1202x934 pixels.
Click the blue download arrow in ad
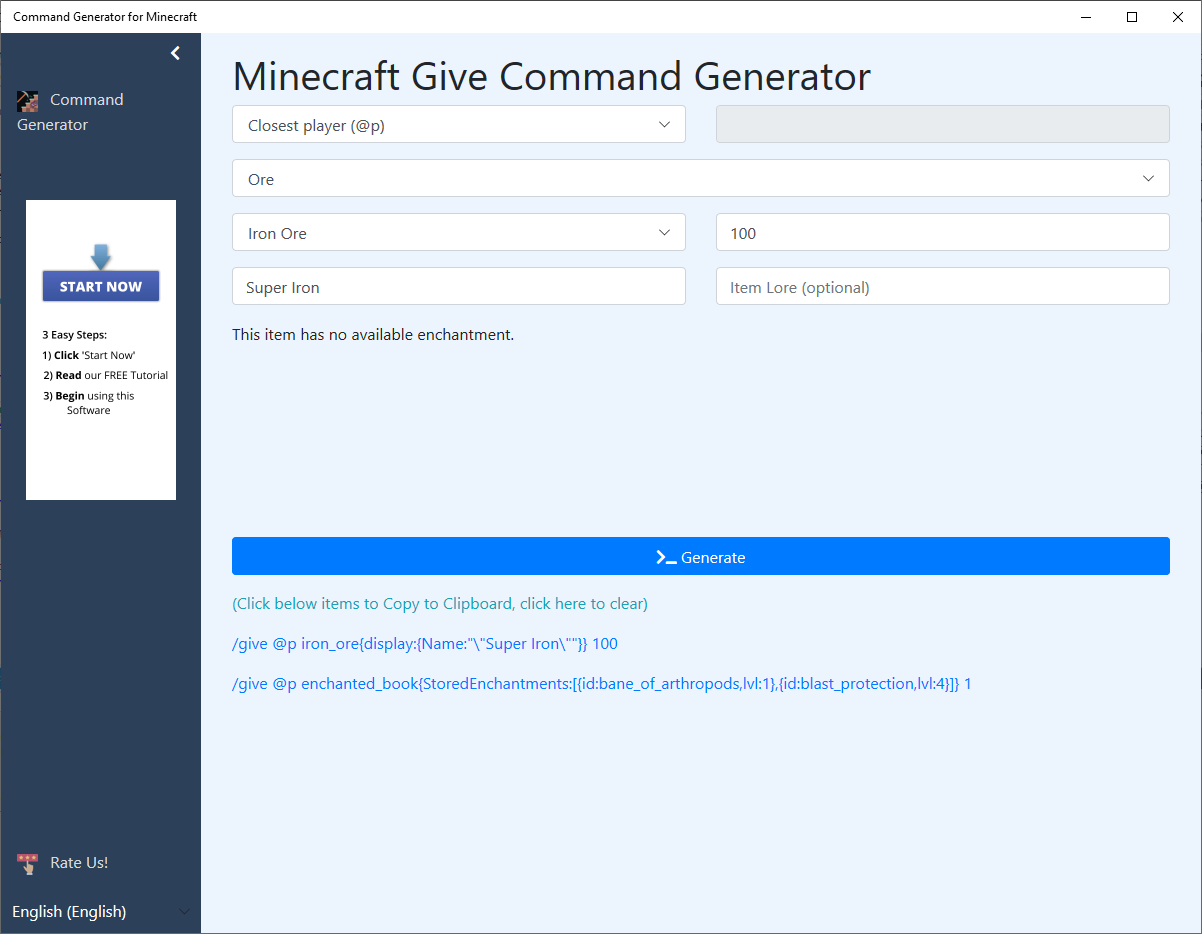101,256
